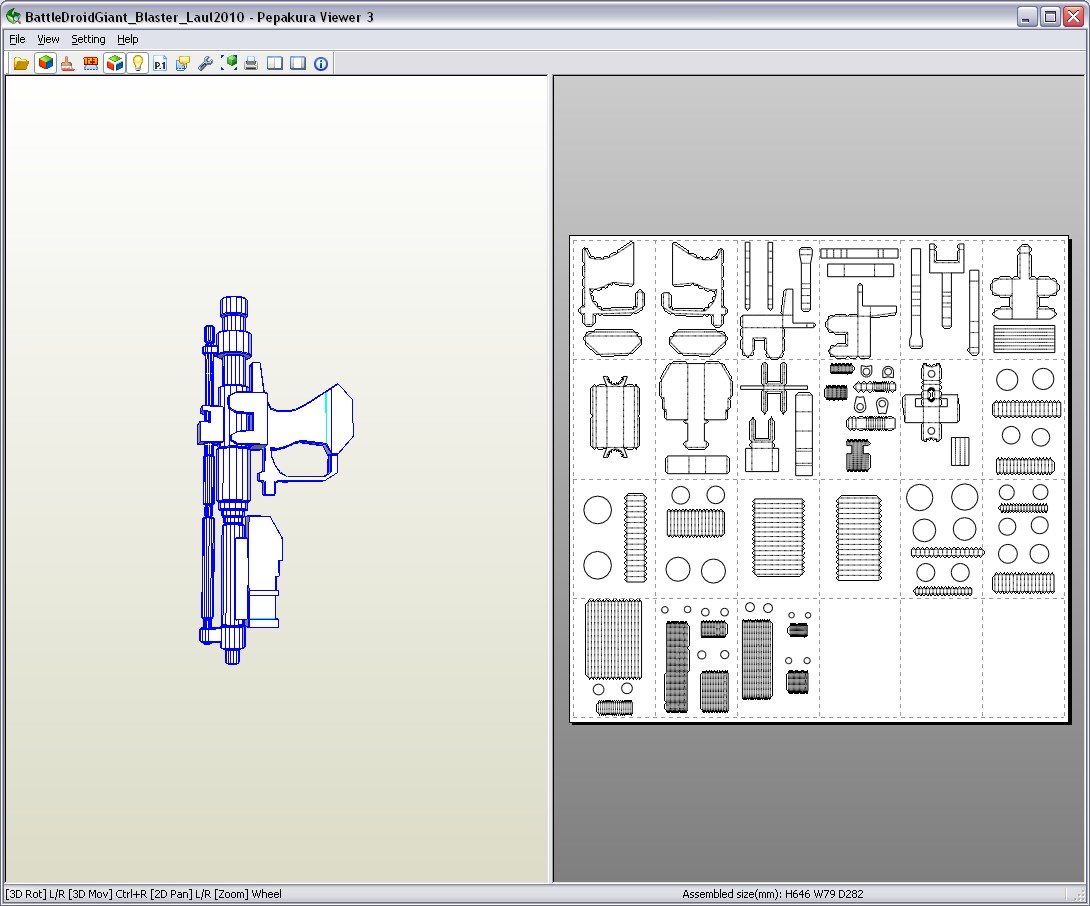The height and width of the screenshot is (906, 1090).
Task: Click the wrench settings icon
Action: point(206,63)
